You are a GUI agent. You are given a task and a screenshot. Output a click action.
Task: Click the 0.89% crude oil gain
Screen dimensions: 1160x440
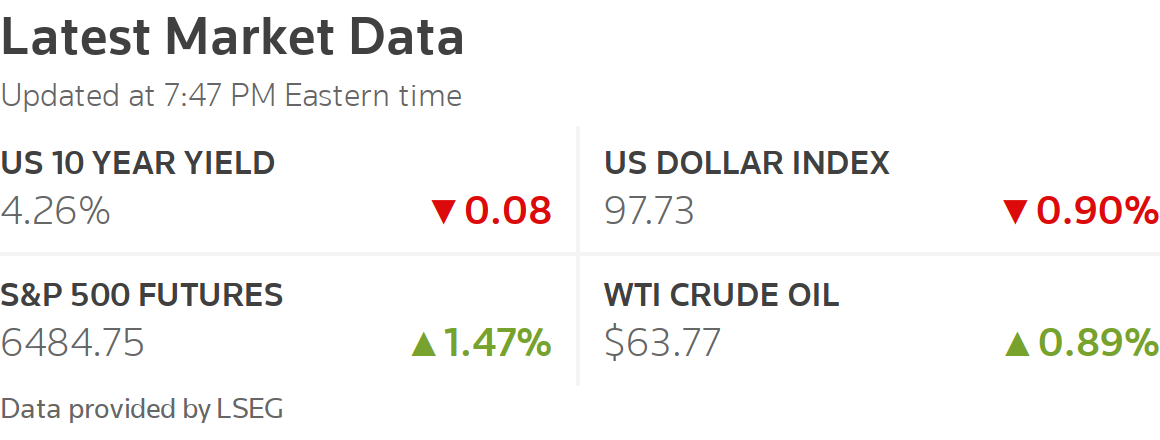pyautogui.click(x=1097, y=343)
